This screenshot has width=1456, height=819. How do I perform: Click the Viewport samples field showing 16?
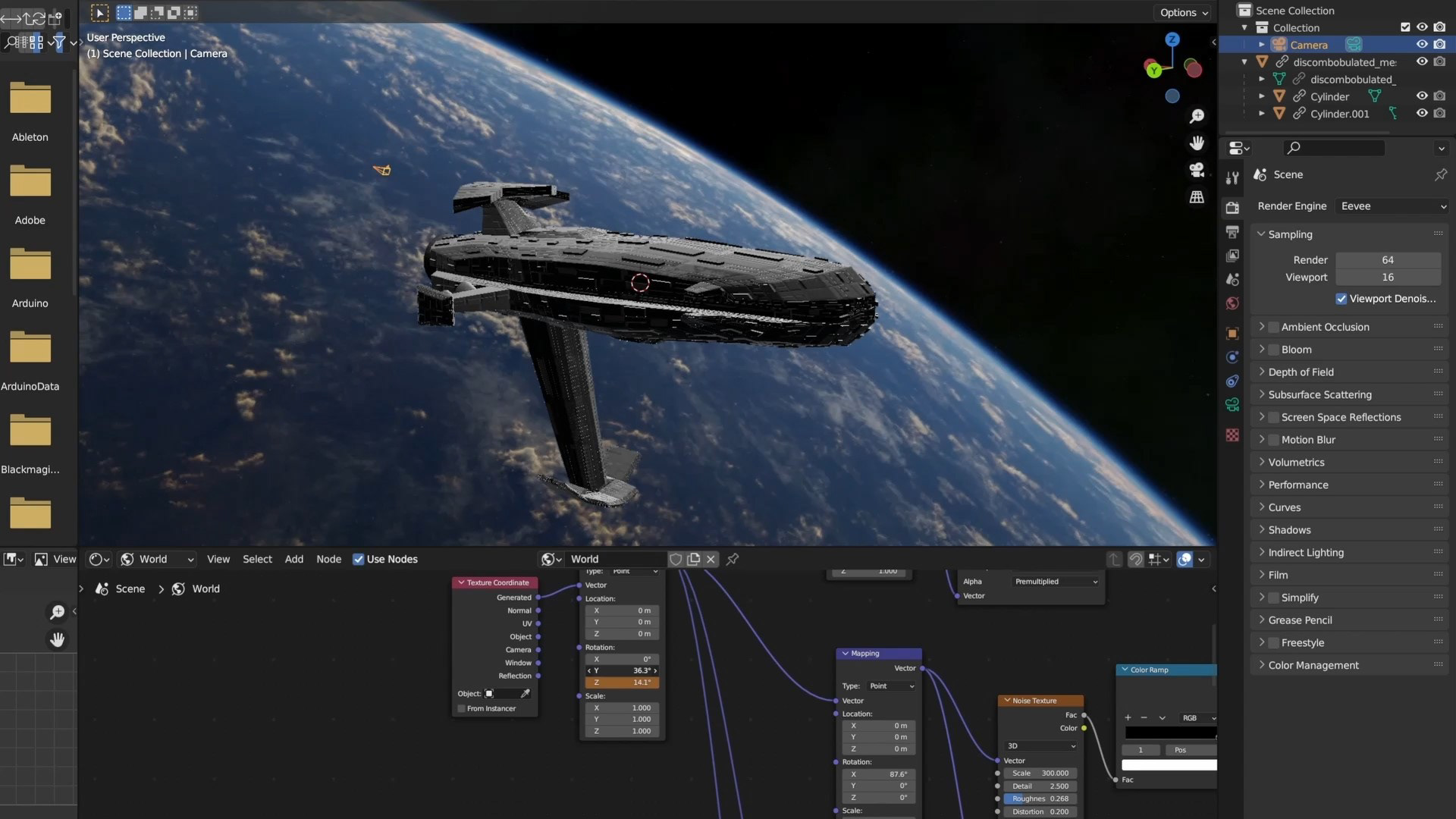pos(1388,278)
